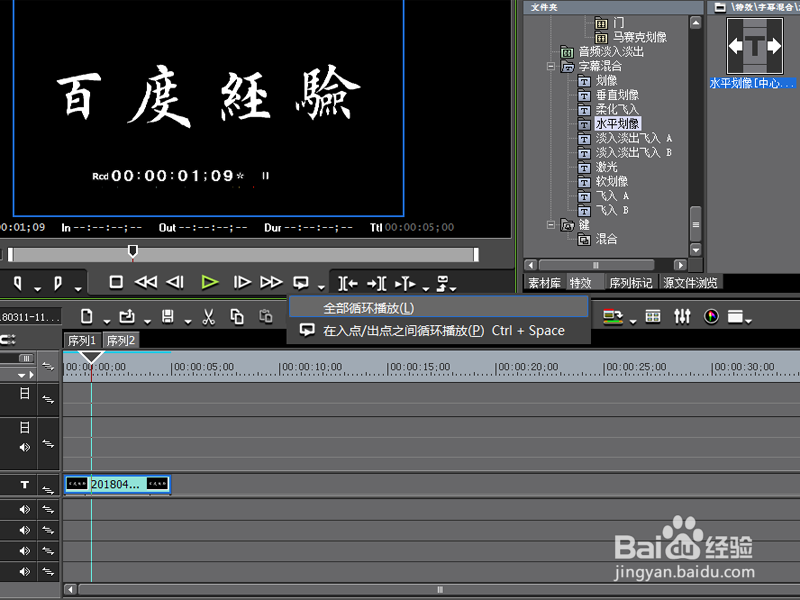Click the open project folder icon
This screenshot has height=600, width=800.
point(127,317)
